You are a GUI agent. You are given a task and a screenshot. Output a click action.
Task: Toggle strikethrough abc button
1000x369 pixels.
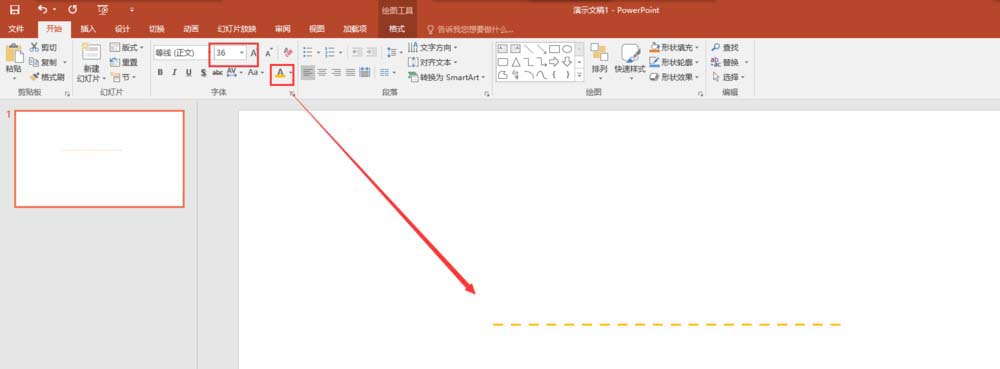coord(217,73)
